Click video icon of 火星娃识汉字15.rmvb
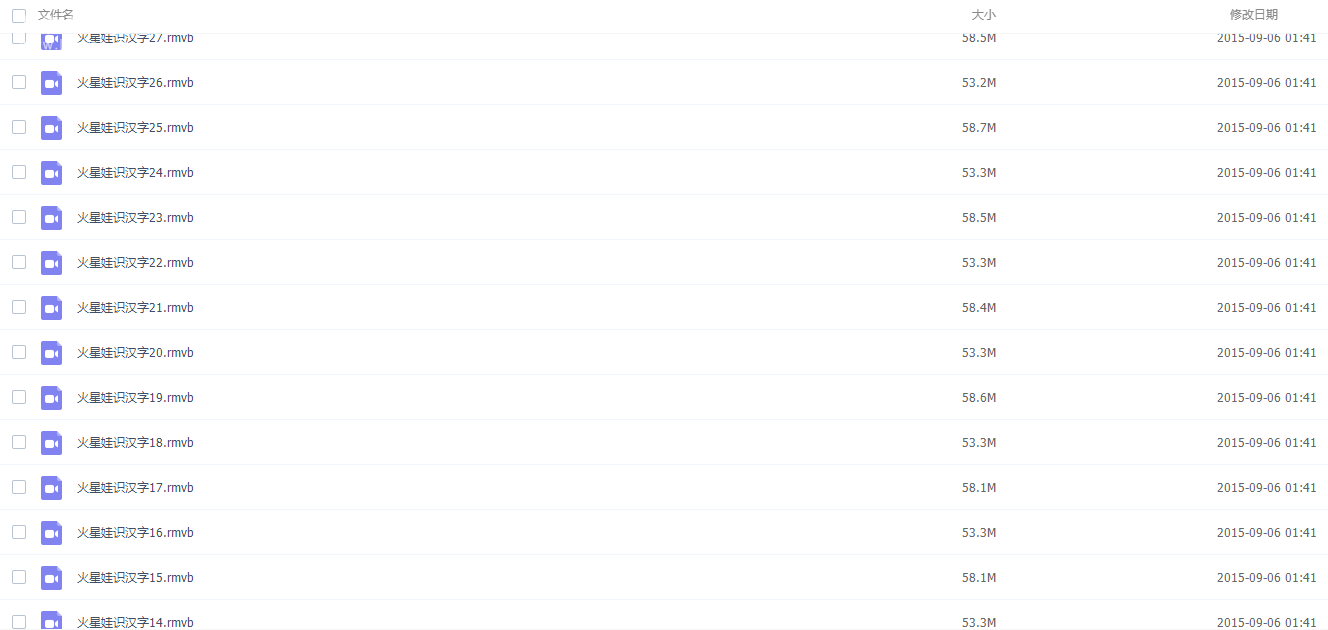 [x=51, y=578]
